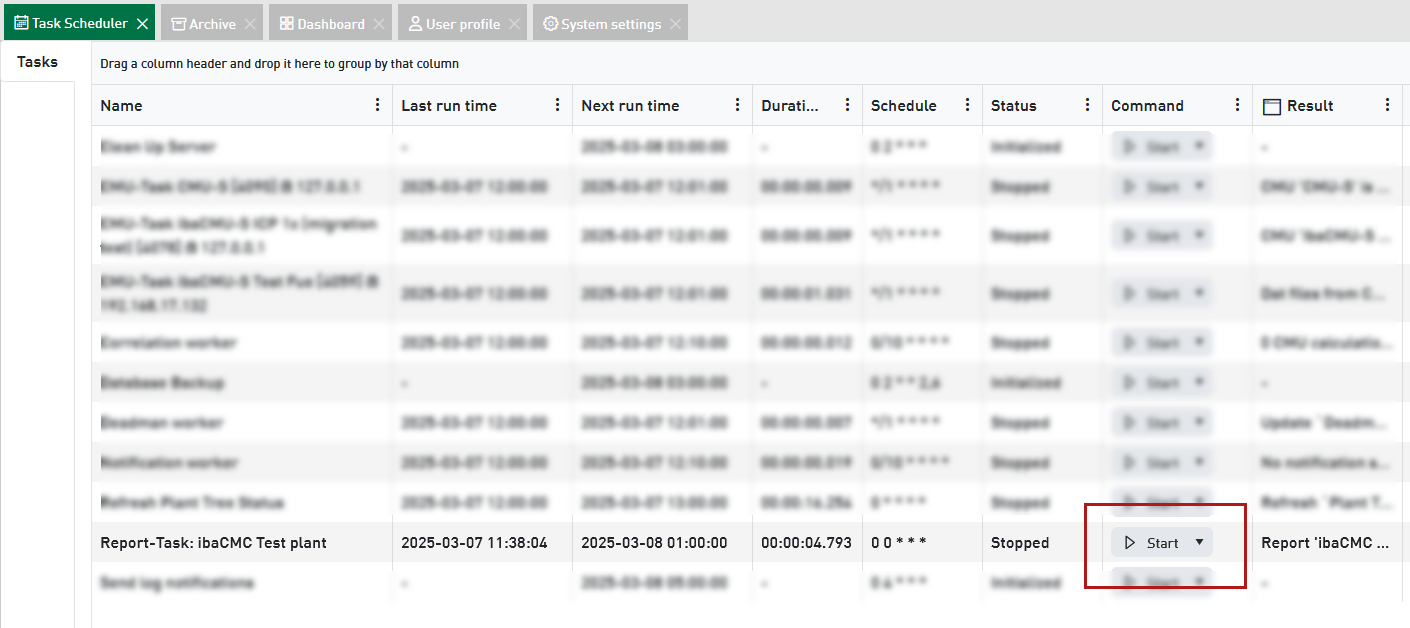
Task: Click the Start play icon for Report-Task row
Action: 1130,543
